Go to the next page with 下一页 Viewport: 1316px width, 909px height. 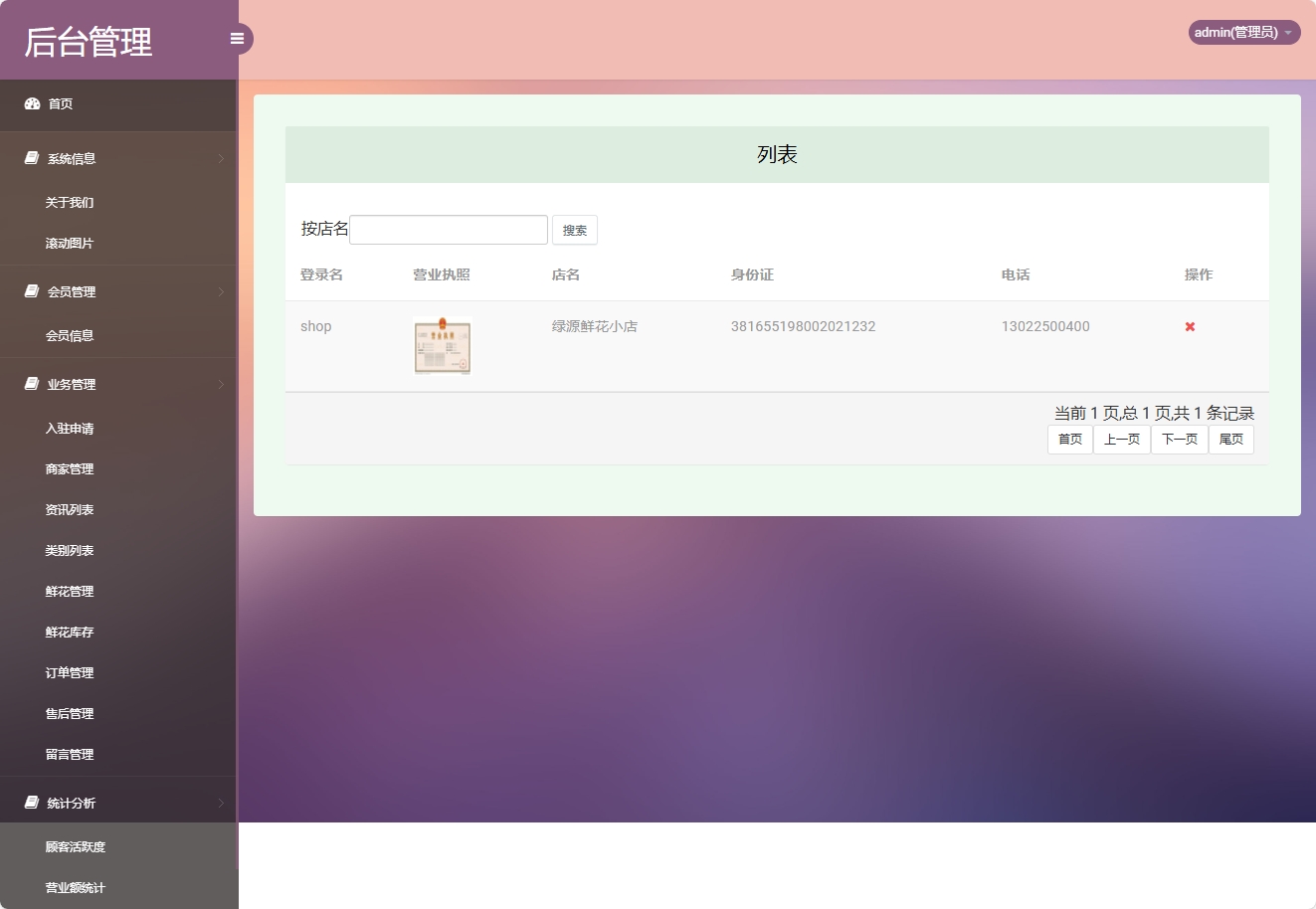coord(1180,439)
